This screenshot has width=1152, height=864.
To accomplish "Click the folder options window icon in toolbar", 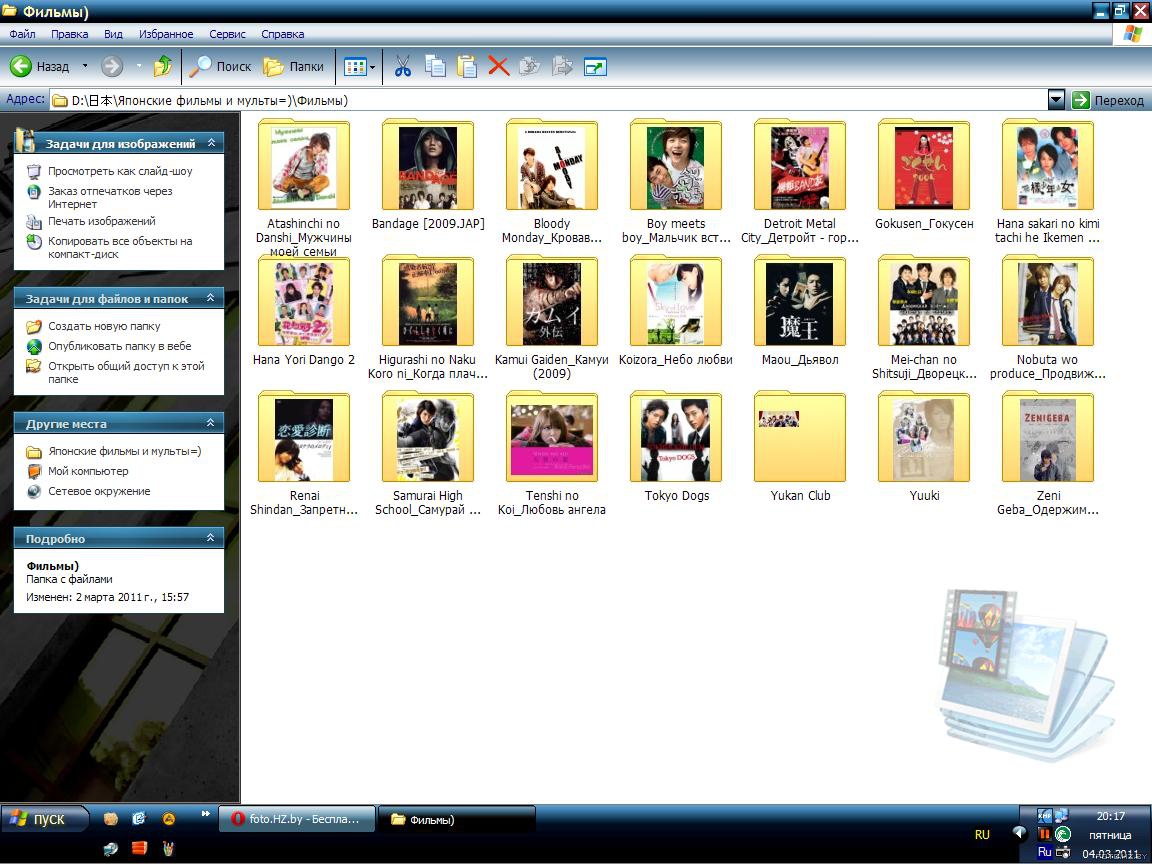I will click(594, 67).
